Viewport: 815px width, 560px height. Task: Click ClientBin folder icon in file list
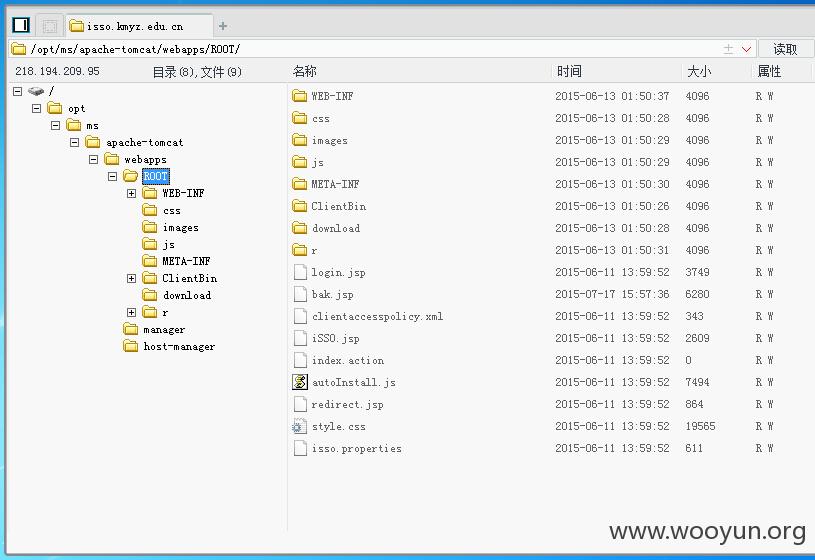click(x=299, y=206)
